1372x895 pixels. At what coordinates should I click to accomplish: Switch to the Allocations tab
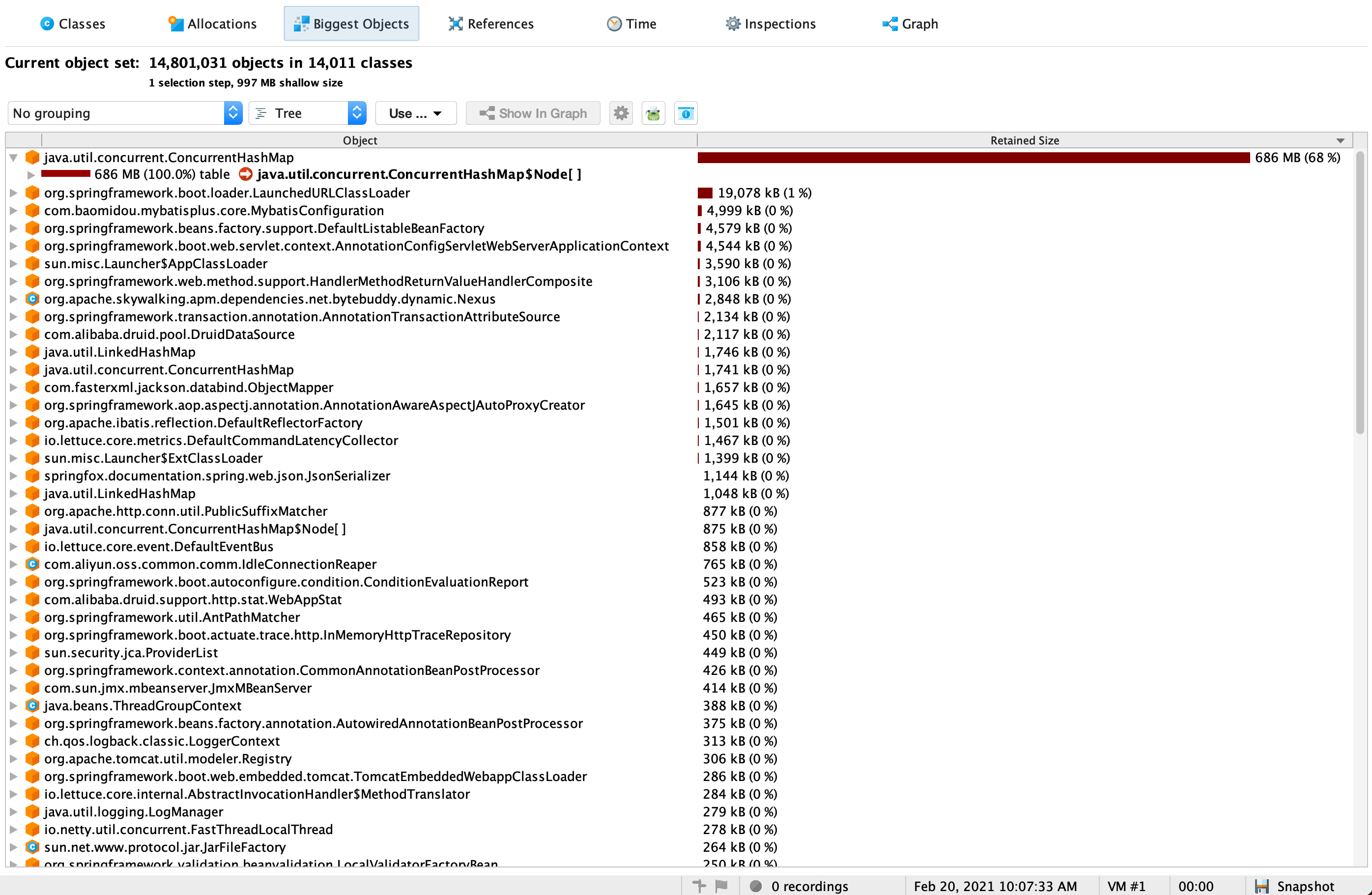[212, 24]
